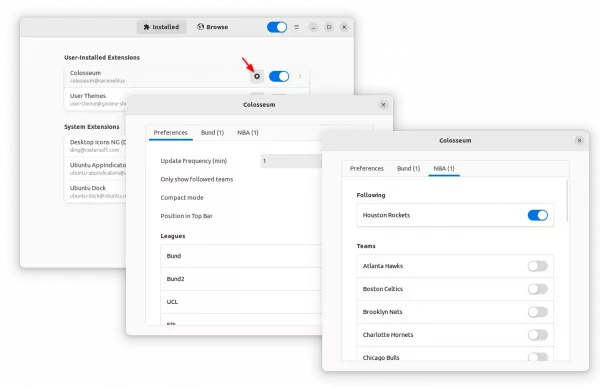This screenshot has width=600, height=387.
Task: Enable following Boston Celtics
Action: [x=538, y=289]
